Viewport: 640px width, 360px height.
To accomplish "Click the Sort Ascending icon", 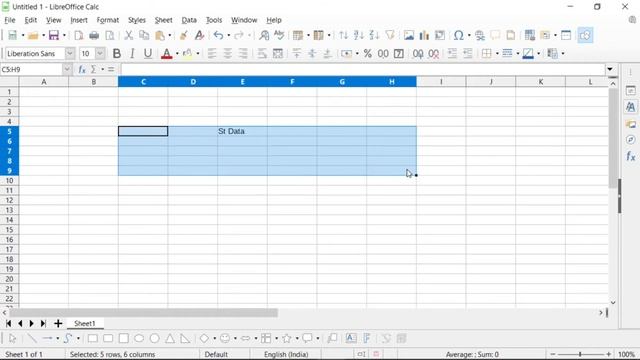I will pyautogui.click(x=359, y=35).
